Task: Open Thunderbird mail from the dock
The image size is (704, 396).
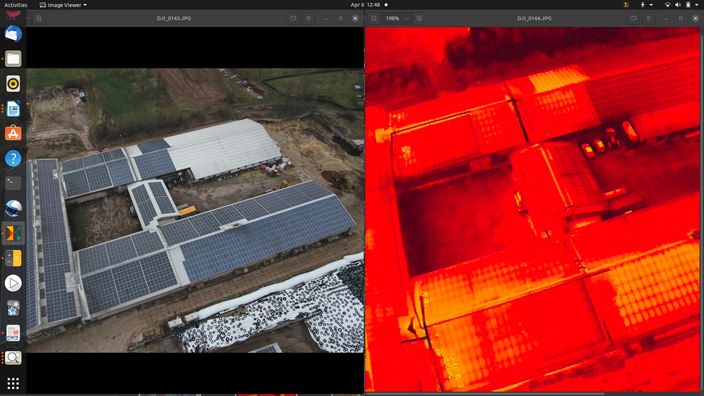Action: (x=13, y=34)
